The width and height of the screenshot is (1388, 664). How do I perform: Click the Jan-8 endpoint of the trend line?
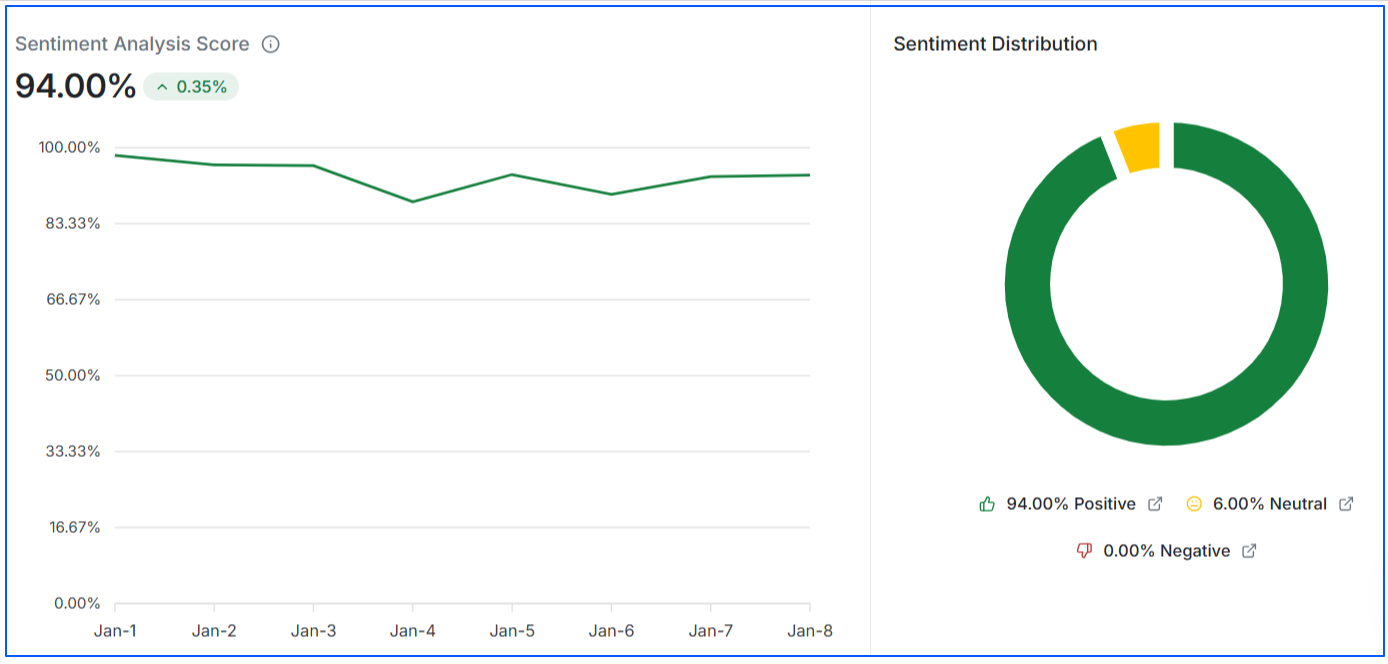click(x=812, y=174)
